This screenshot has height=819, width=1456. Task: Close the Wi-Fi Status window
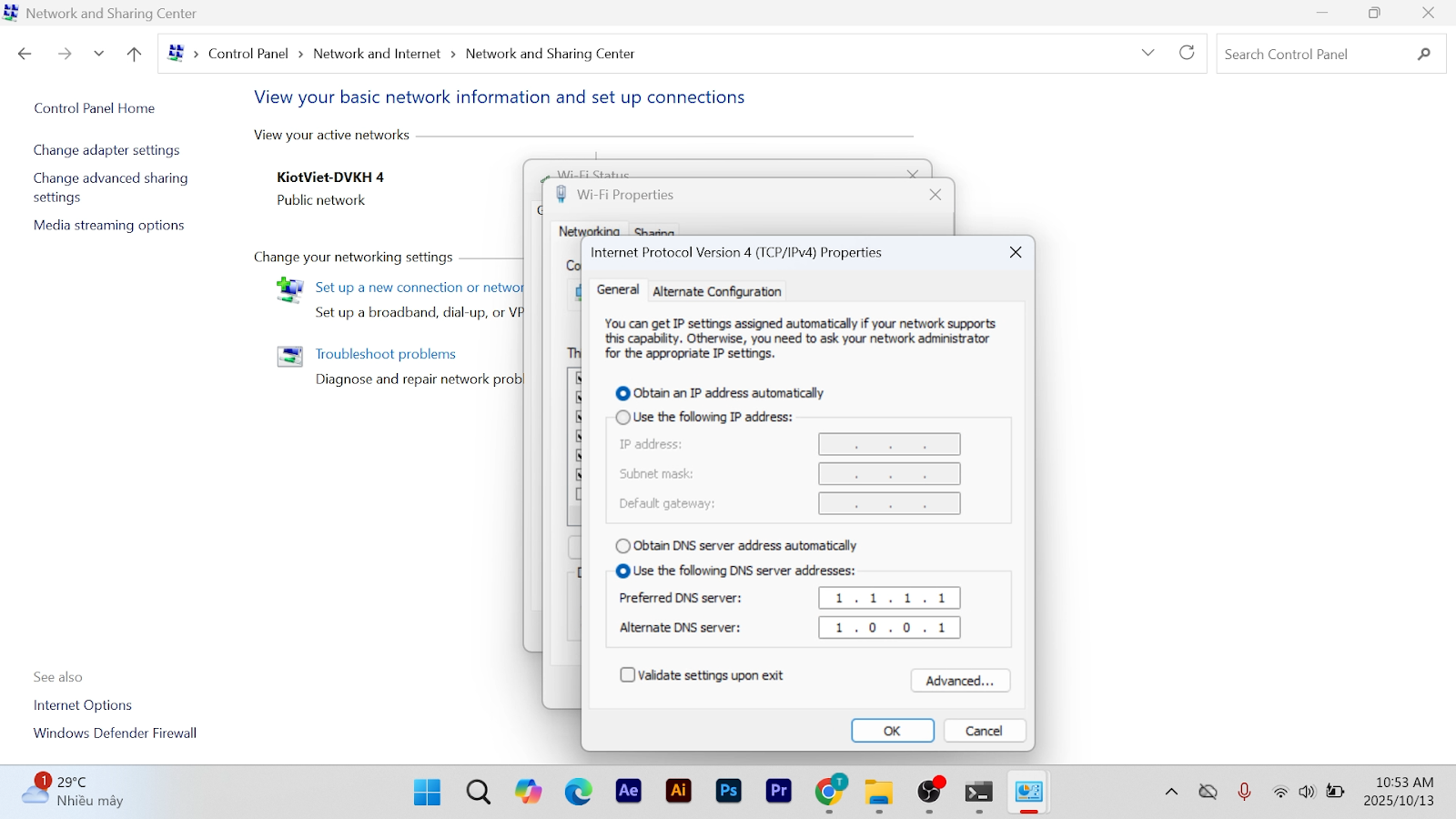pos(913,173)
